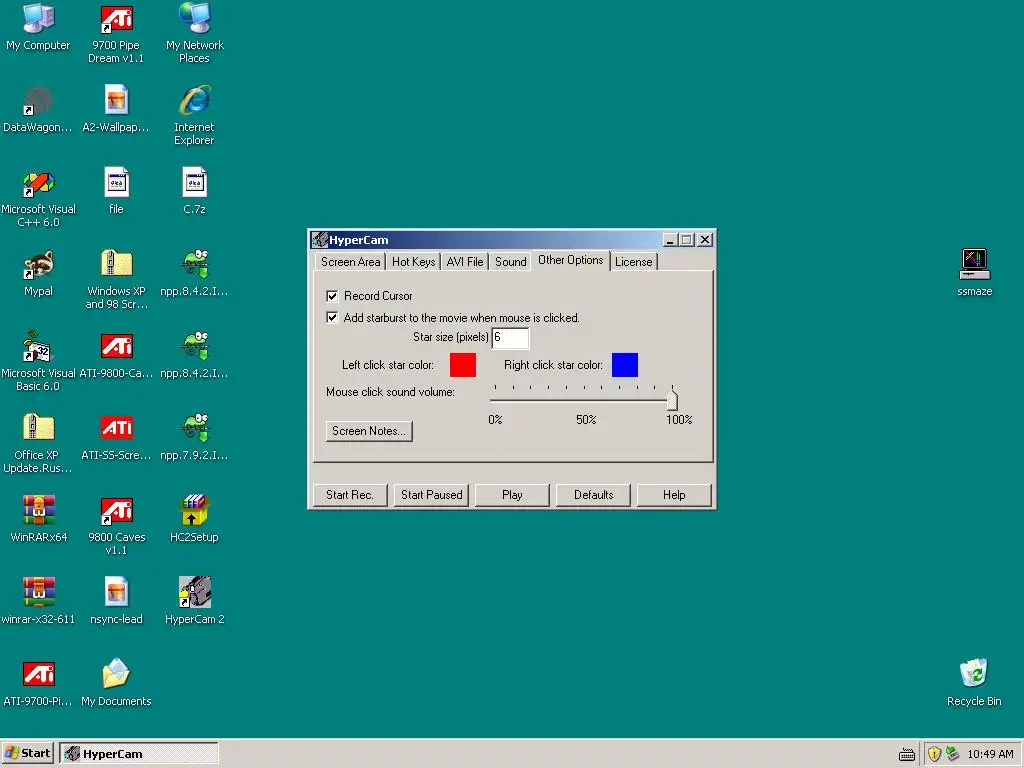Viewport: 1024px width, 768px height.
Task: Open My Network Places icon
Action: [195, 34]
